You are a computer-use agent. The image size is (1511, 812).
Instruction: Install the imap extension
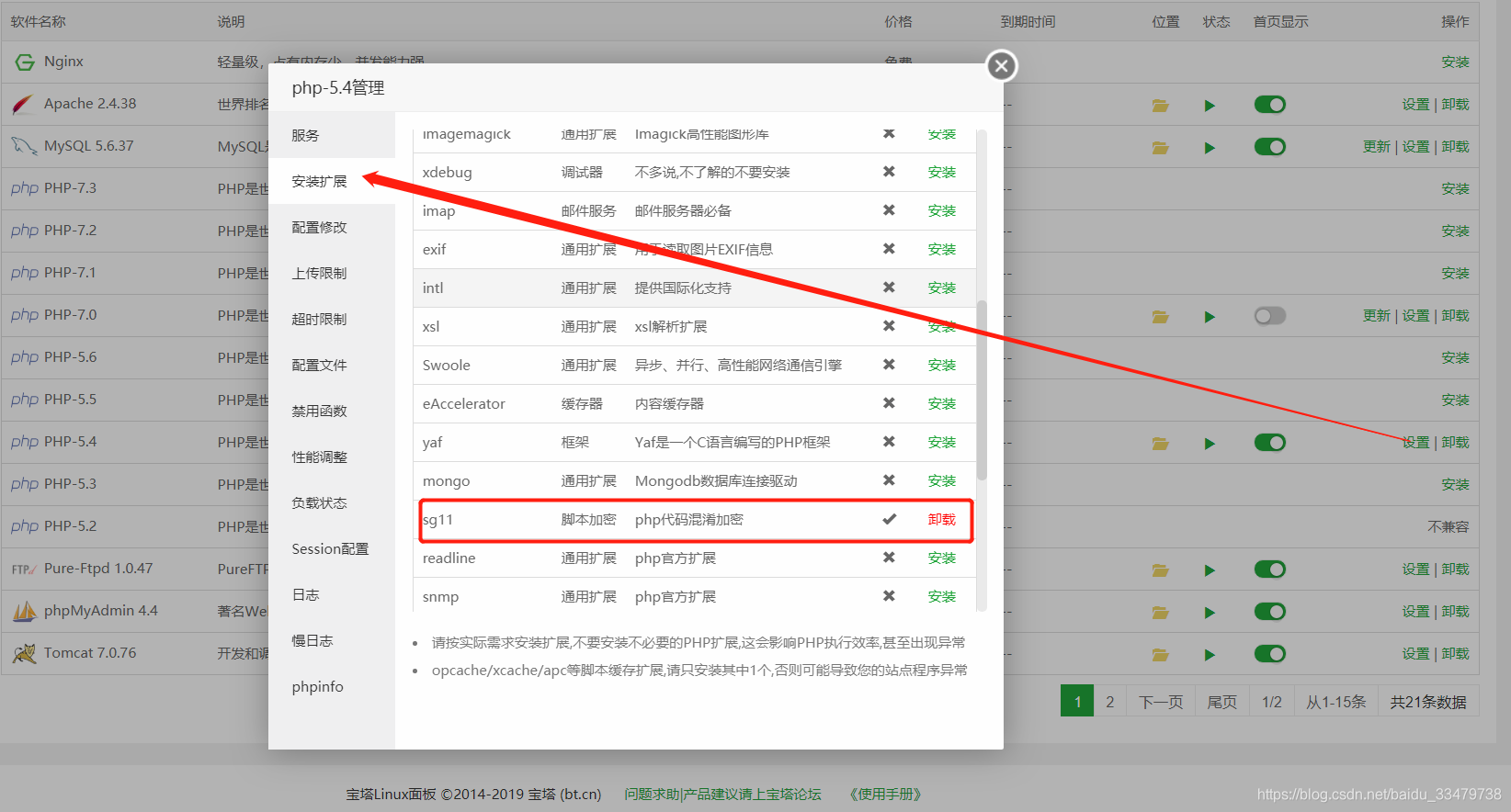942,210
